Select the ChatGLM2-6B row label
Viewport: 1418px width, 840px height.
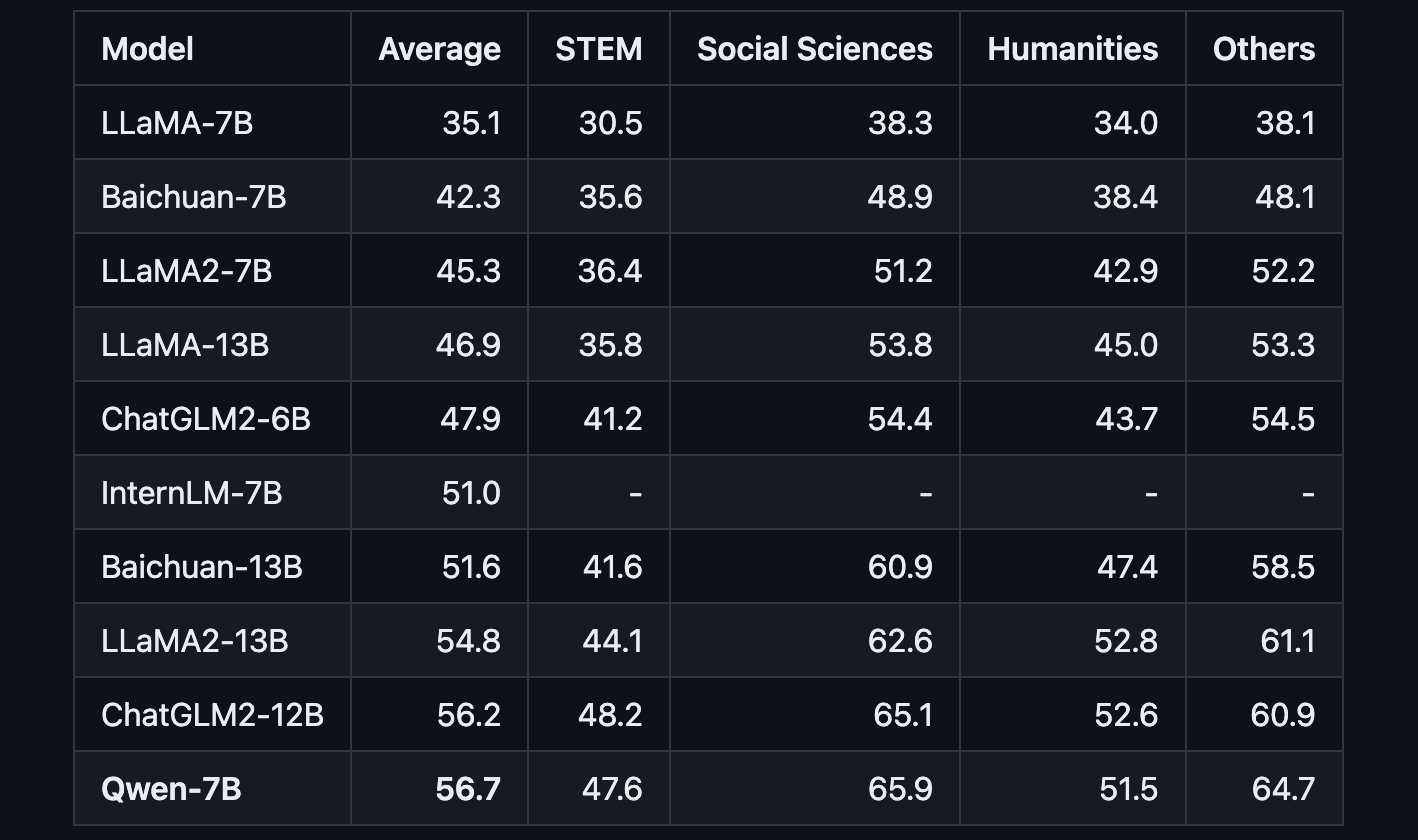(206, 419)
